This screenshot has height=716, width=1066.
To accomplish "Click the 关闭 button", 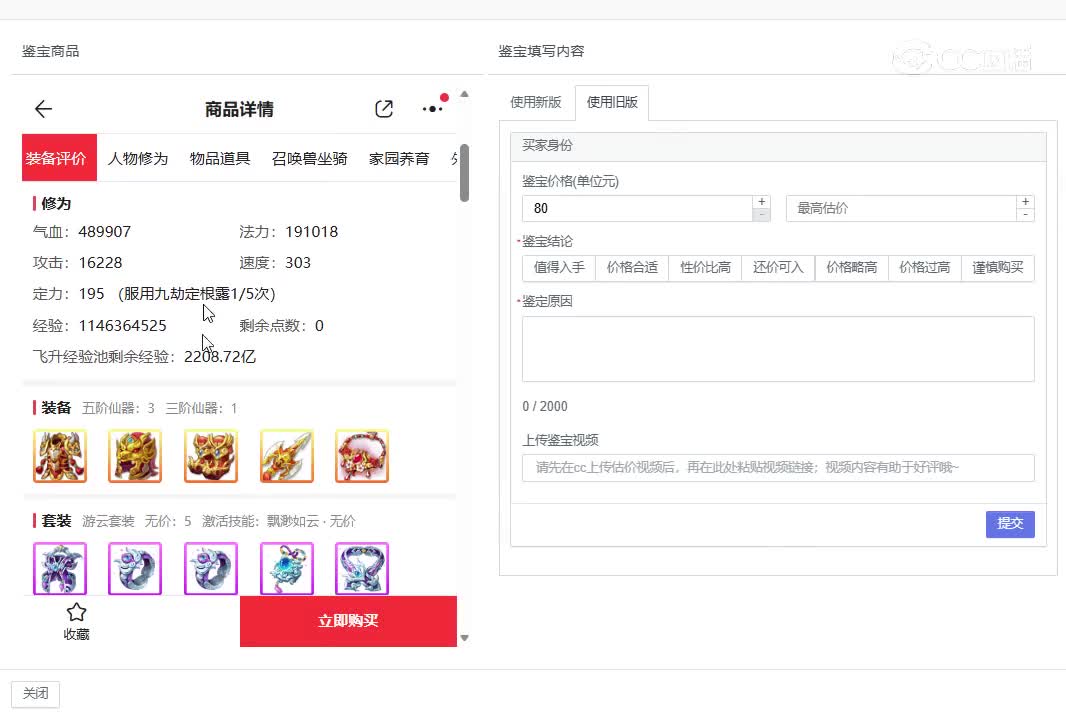I will (35, 694).
